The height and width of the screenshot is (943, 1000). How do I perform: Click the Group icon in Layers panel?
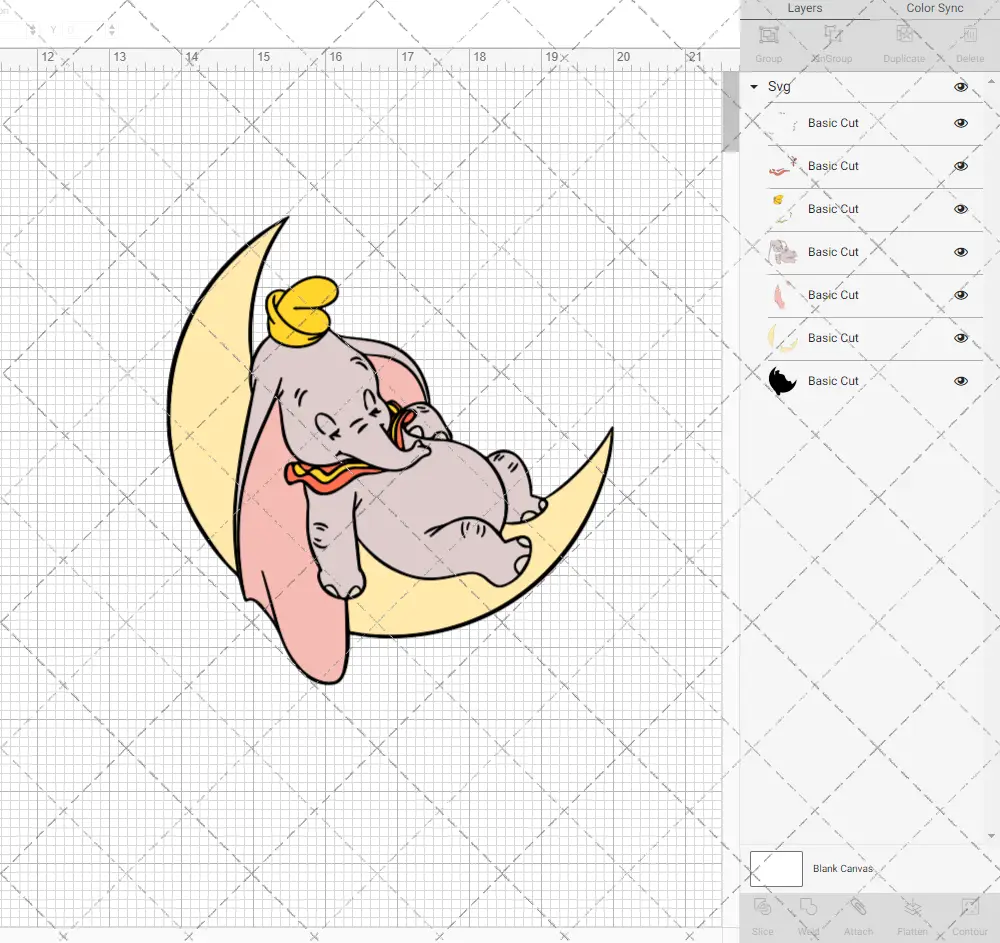[x=768, y=34]
